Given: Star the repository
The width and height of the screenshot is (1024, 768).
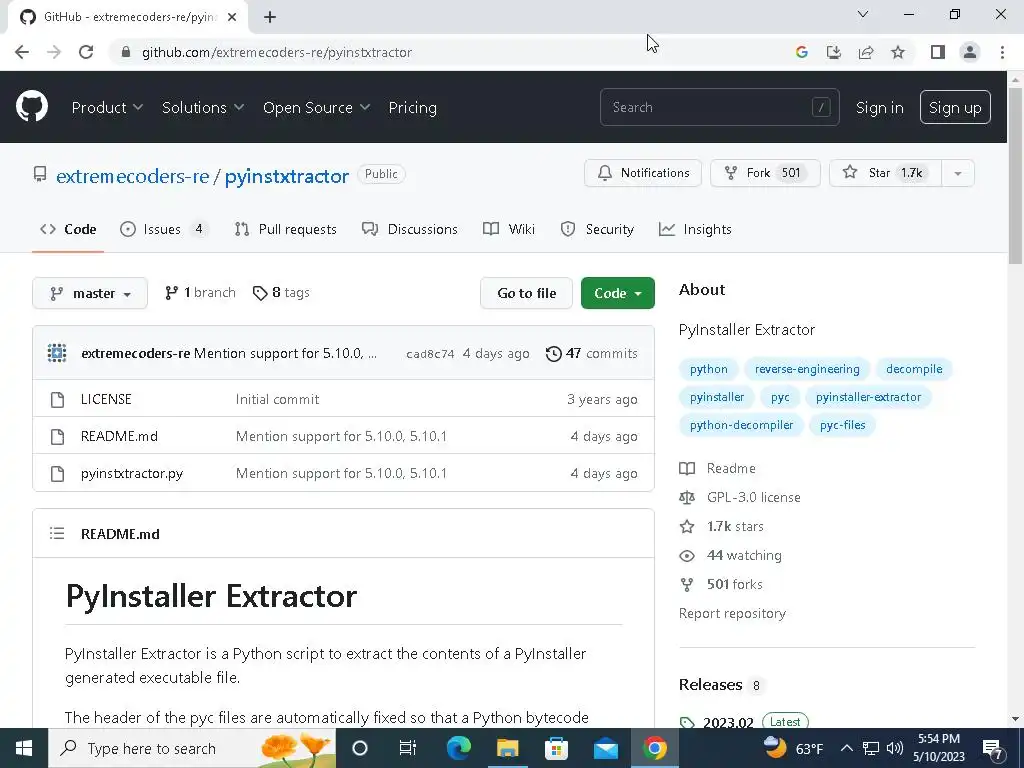Looking at the screenshot, I should (886, 173).
